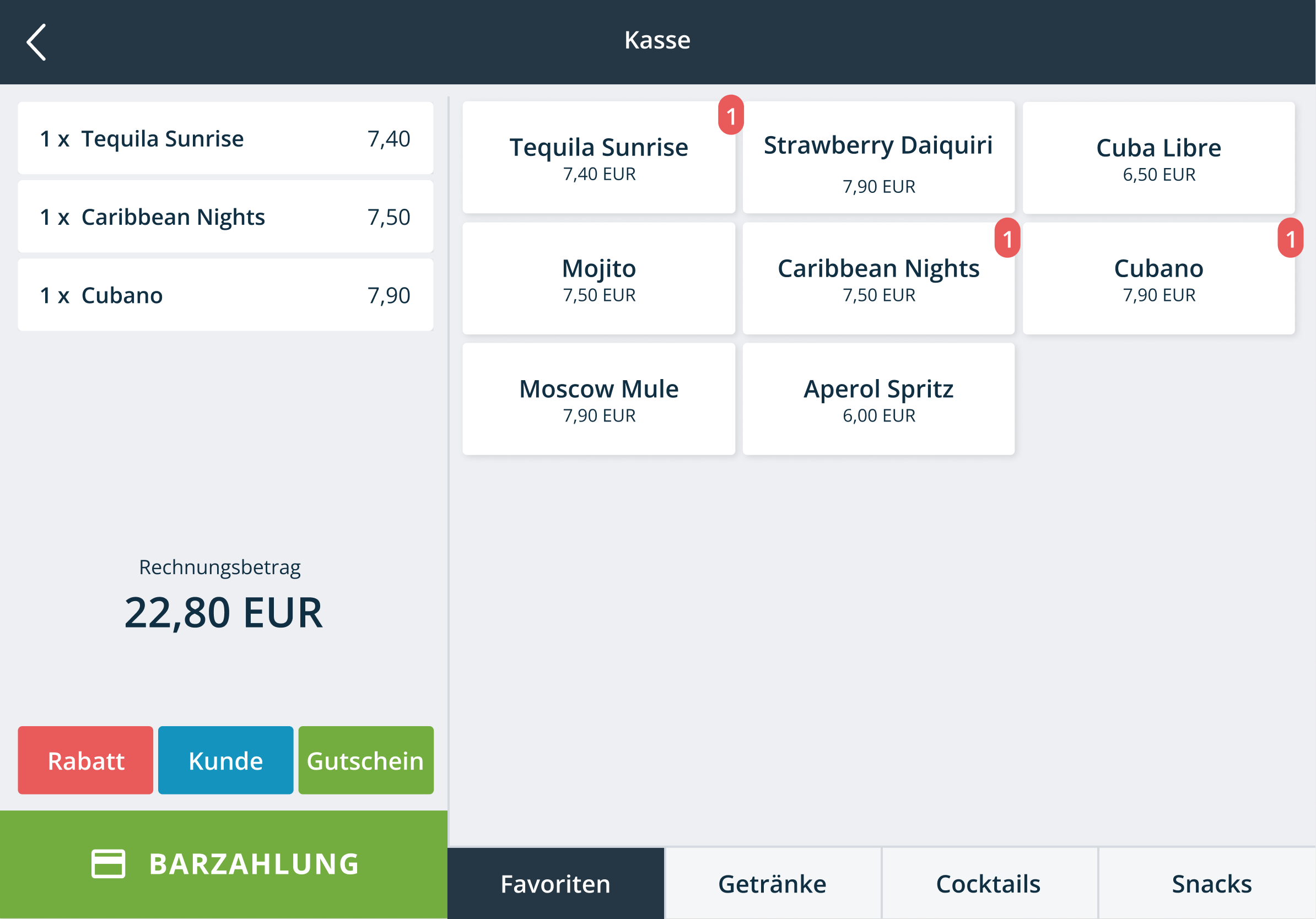The height and width of the screenshot is (919, 1316).
Task: Switch to the Snacks tab
Action: click(x=1211, y=883)
